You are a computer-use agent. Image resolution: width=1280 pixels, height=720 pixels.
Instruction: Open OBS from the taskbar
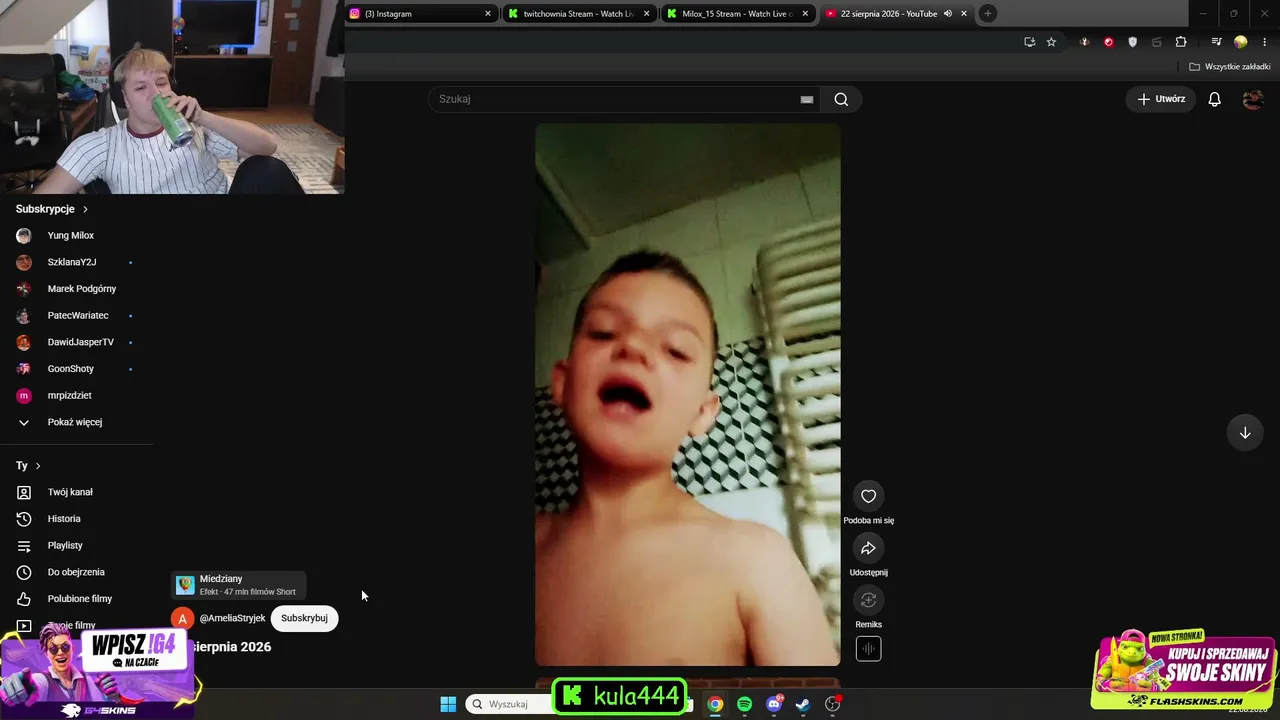click(832, 704)
